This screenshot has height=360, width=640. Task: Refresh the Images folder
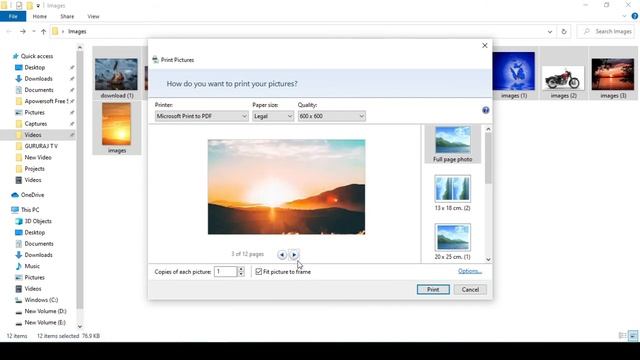click(x=564, y=31)
